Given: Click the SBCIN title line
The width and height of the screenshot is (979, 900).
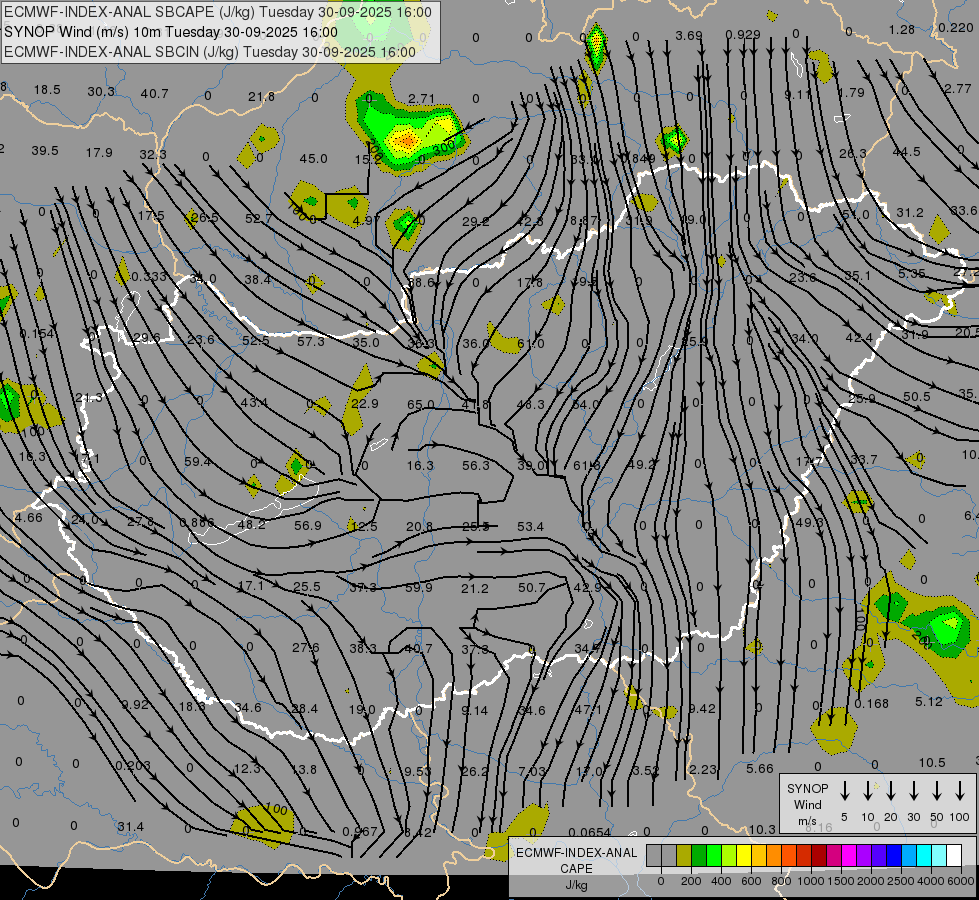Looking at the screenshot, I should [210, 52].
